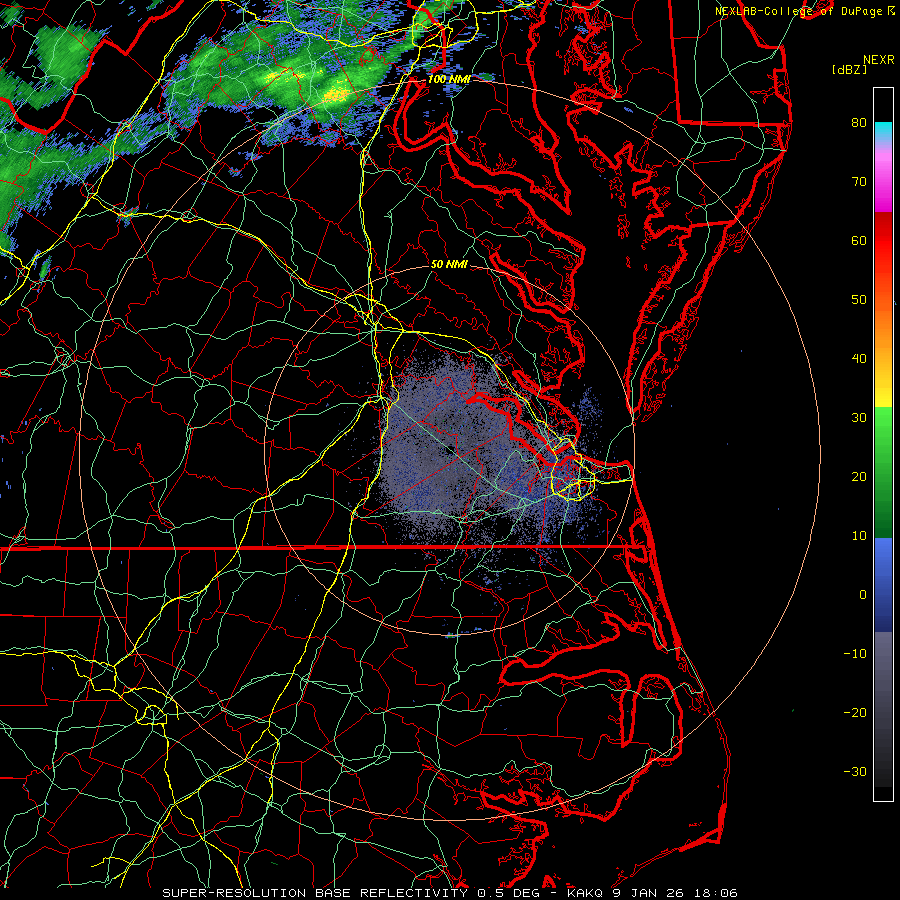
Task: Click the 30 dBZ scale value
Action: point(859,417)
